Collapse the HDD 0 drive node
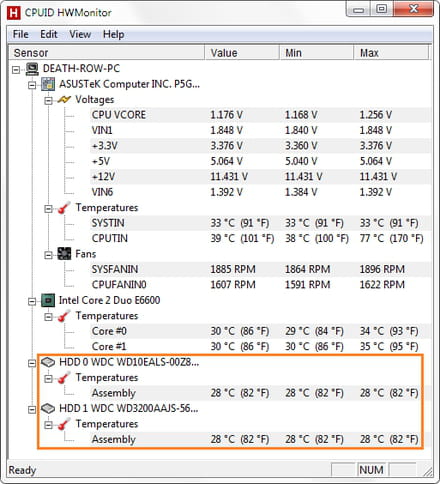Screen dimensions: 440x484 32,363
